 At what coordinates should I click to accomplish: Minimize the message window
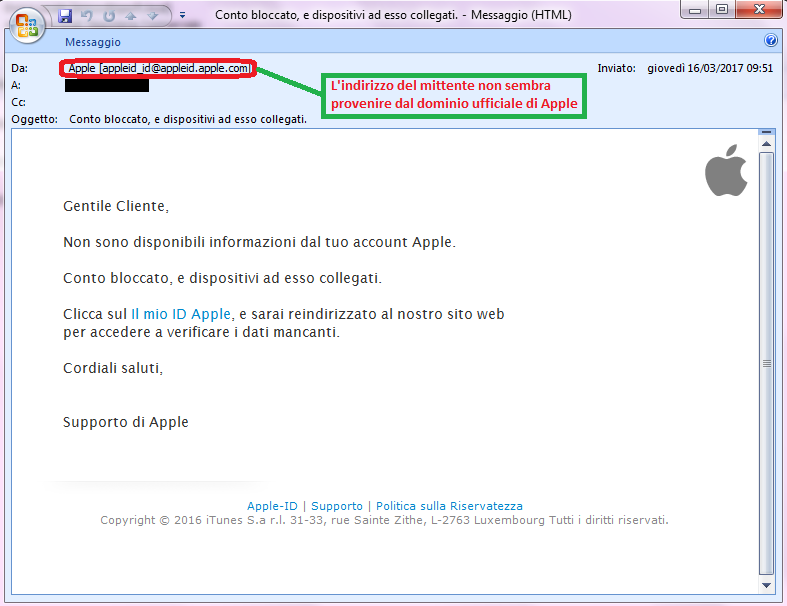click(x=695, y=10)
